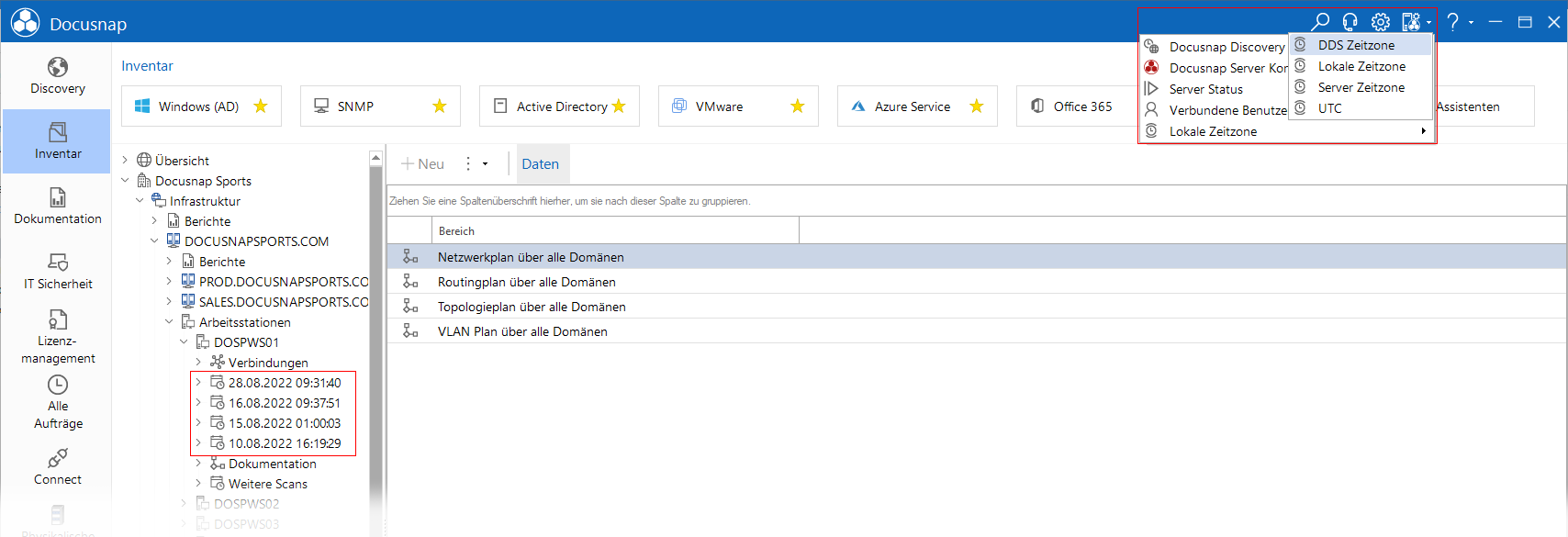Click the Docusnap logo icon
This screenshot has height=537, width=1568.
tap(25, 23)
